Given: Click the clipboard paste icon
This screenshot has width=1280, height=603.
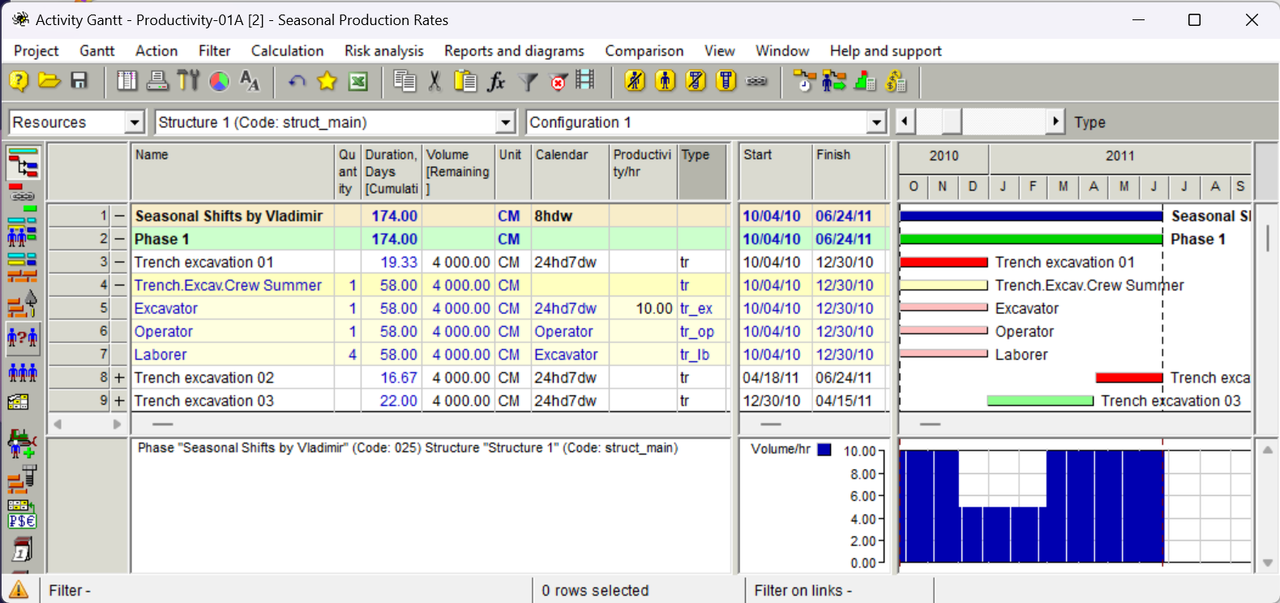Looking at the screenshot, I should pyautogui.click(x=465, y=82).
